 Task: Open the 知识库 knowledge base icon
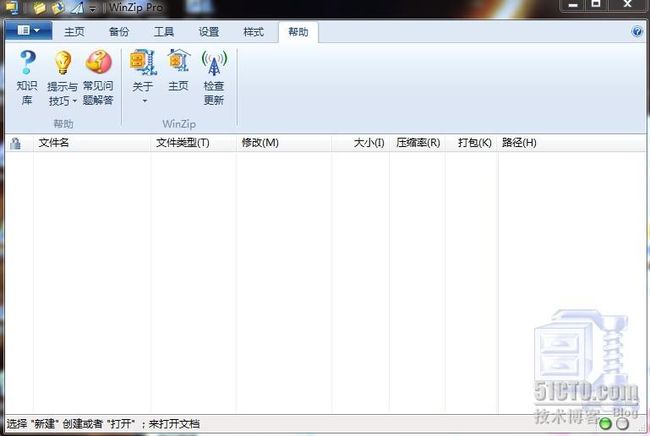coord(27,62)
